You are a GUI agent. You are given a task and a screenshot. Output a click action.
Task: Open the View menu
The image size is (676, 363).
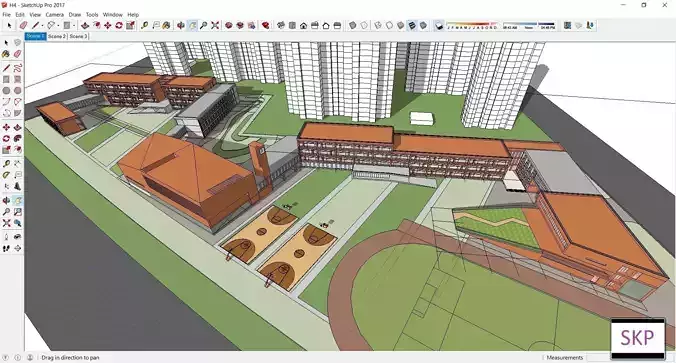tap(35, 15)
